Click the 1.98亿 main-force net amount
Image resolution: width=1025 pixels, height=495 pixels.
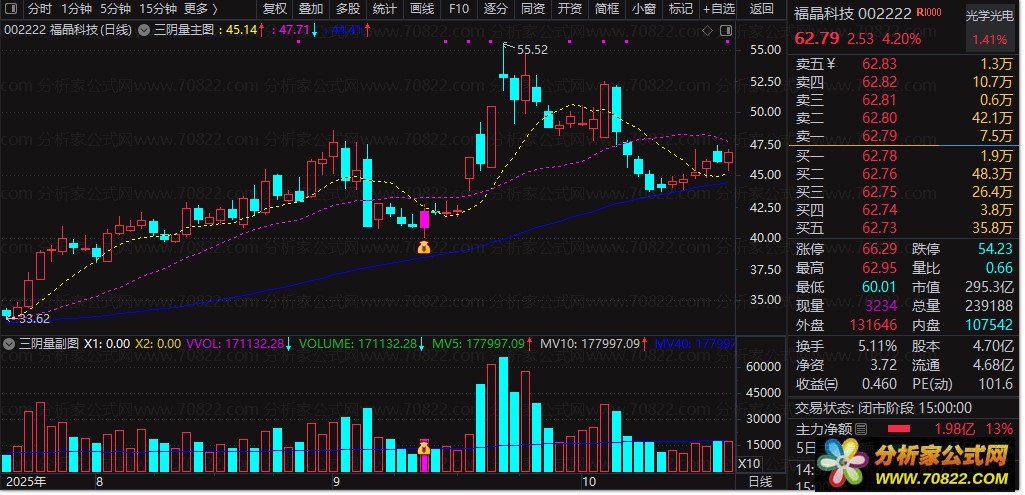(x=954, y=429)
